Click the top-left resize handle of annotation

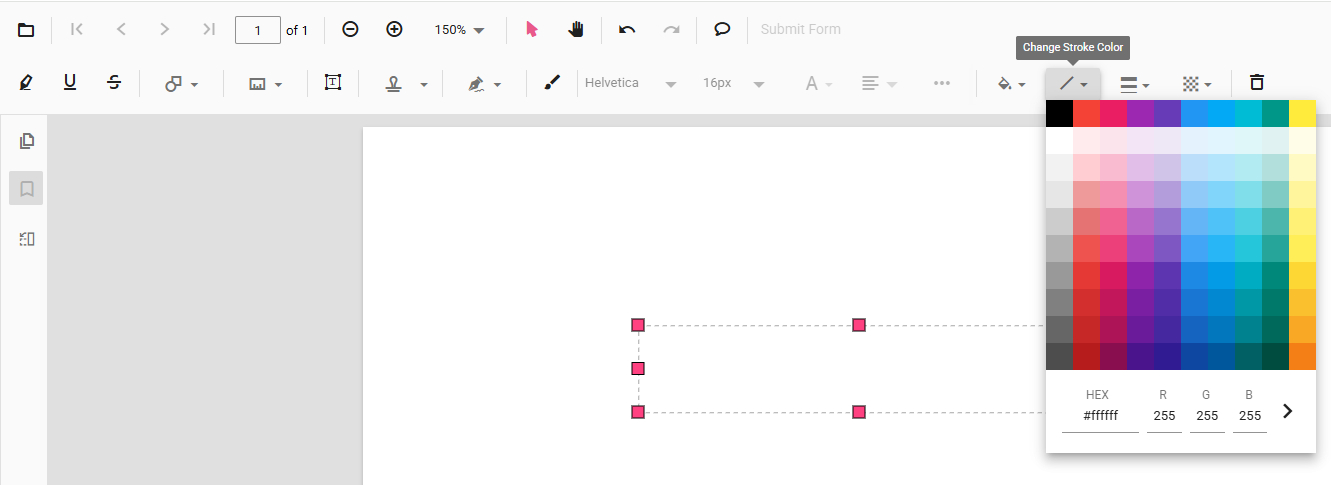click(x=638, y=325)
